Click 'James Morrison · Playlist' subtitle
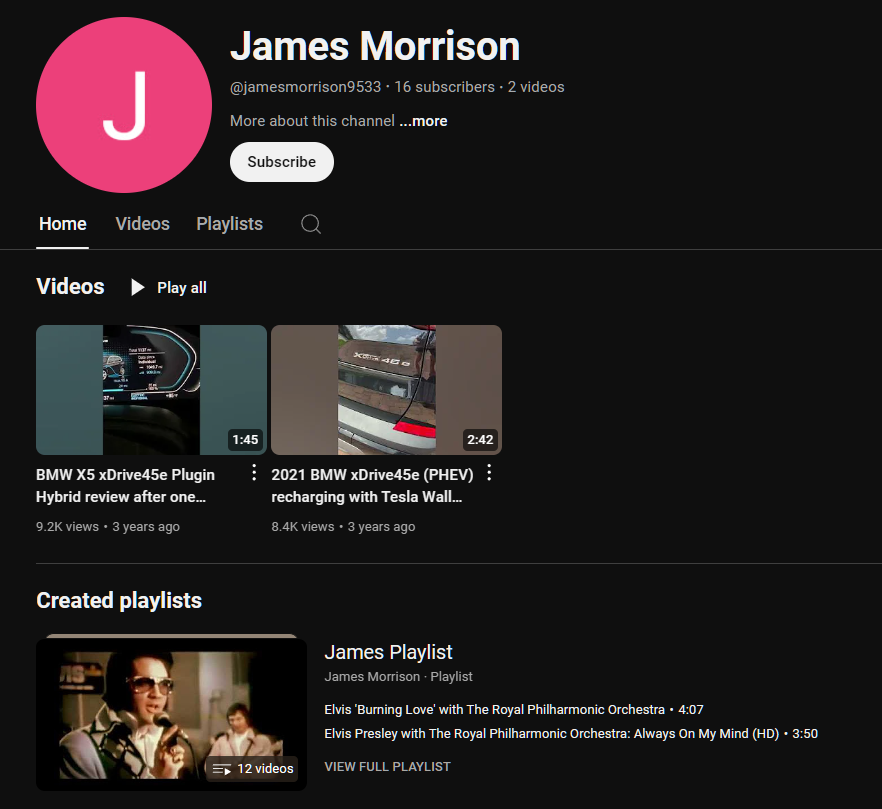 398,677
